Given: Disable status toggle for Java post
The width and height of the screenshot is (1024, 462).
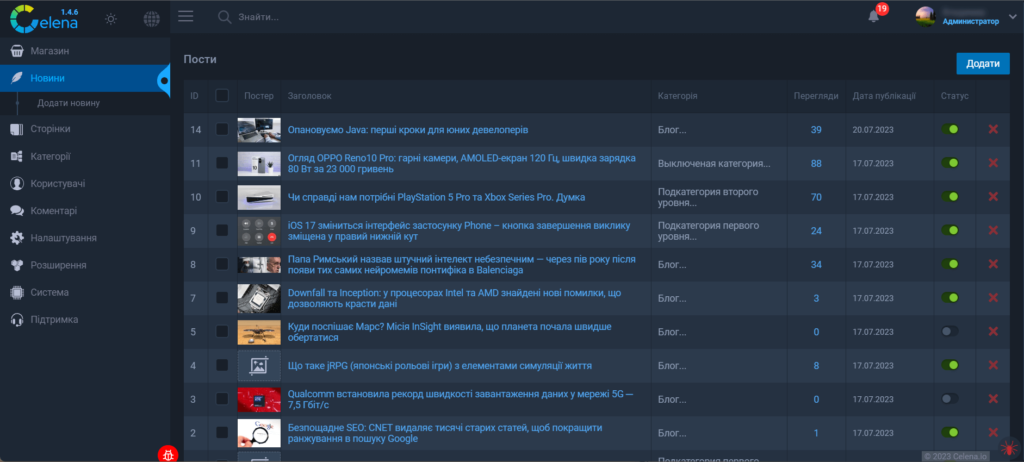Looking at the screenshot, I should coord(949,129).
